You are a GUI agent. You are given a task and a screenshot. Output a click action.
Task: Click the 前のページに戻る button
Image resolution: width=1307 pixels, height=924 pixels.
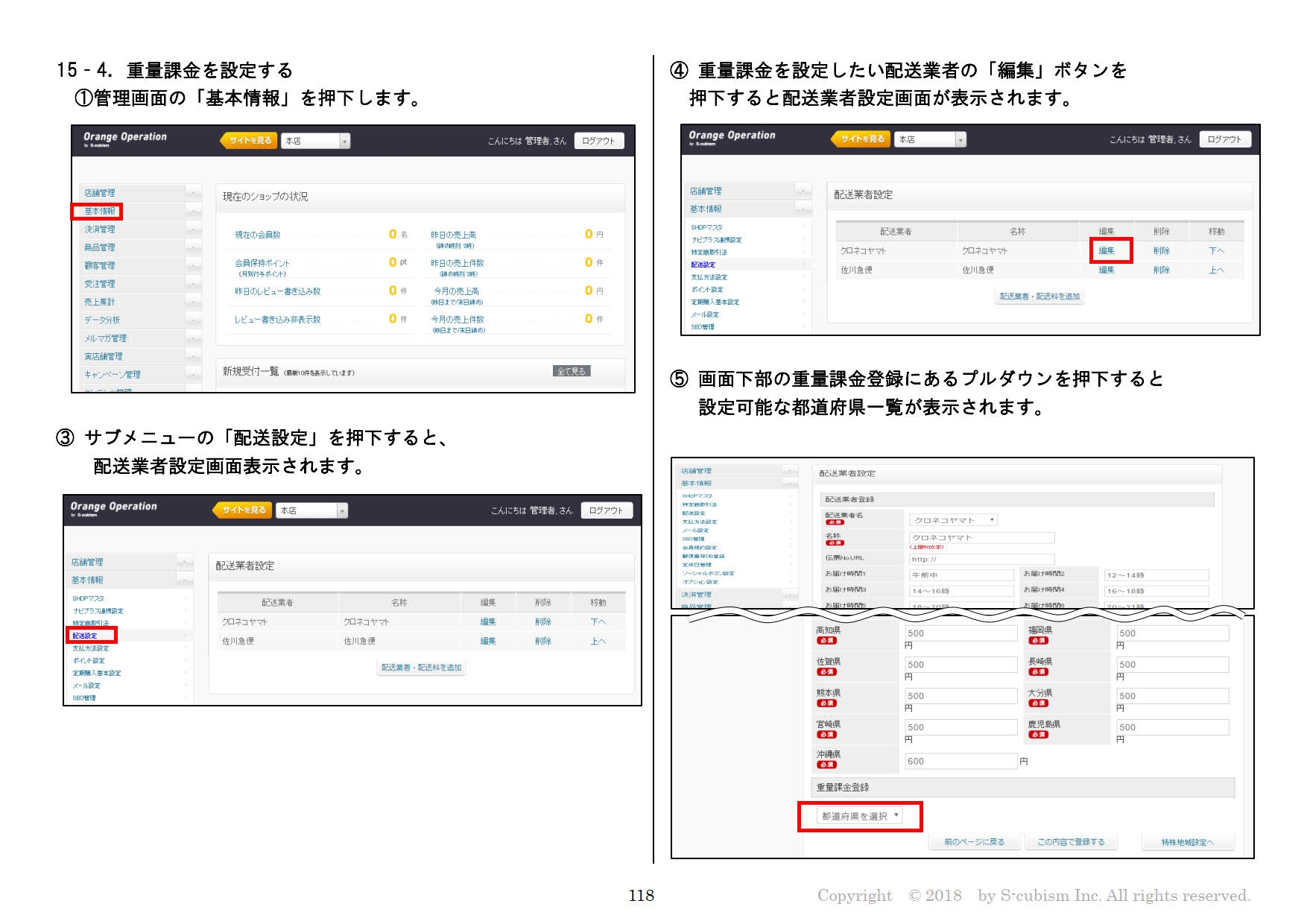[x=973, y=842]
